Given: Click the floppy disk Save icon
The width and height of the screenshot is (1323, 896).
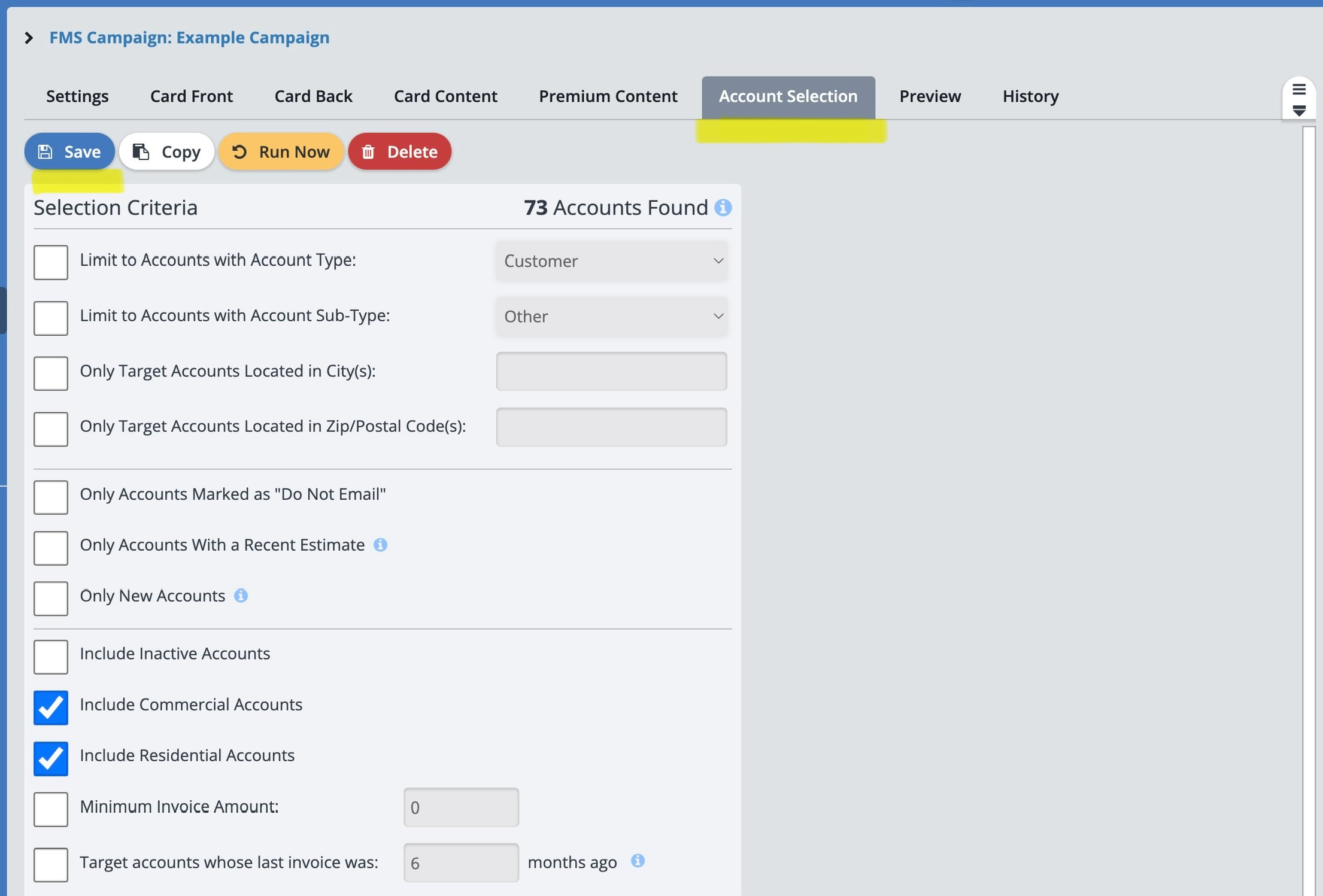Looking at the screenshot, I should [x=45, y=152].
